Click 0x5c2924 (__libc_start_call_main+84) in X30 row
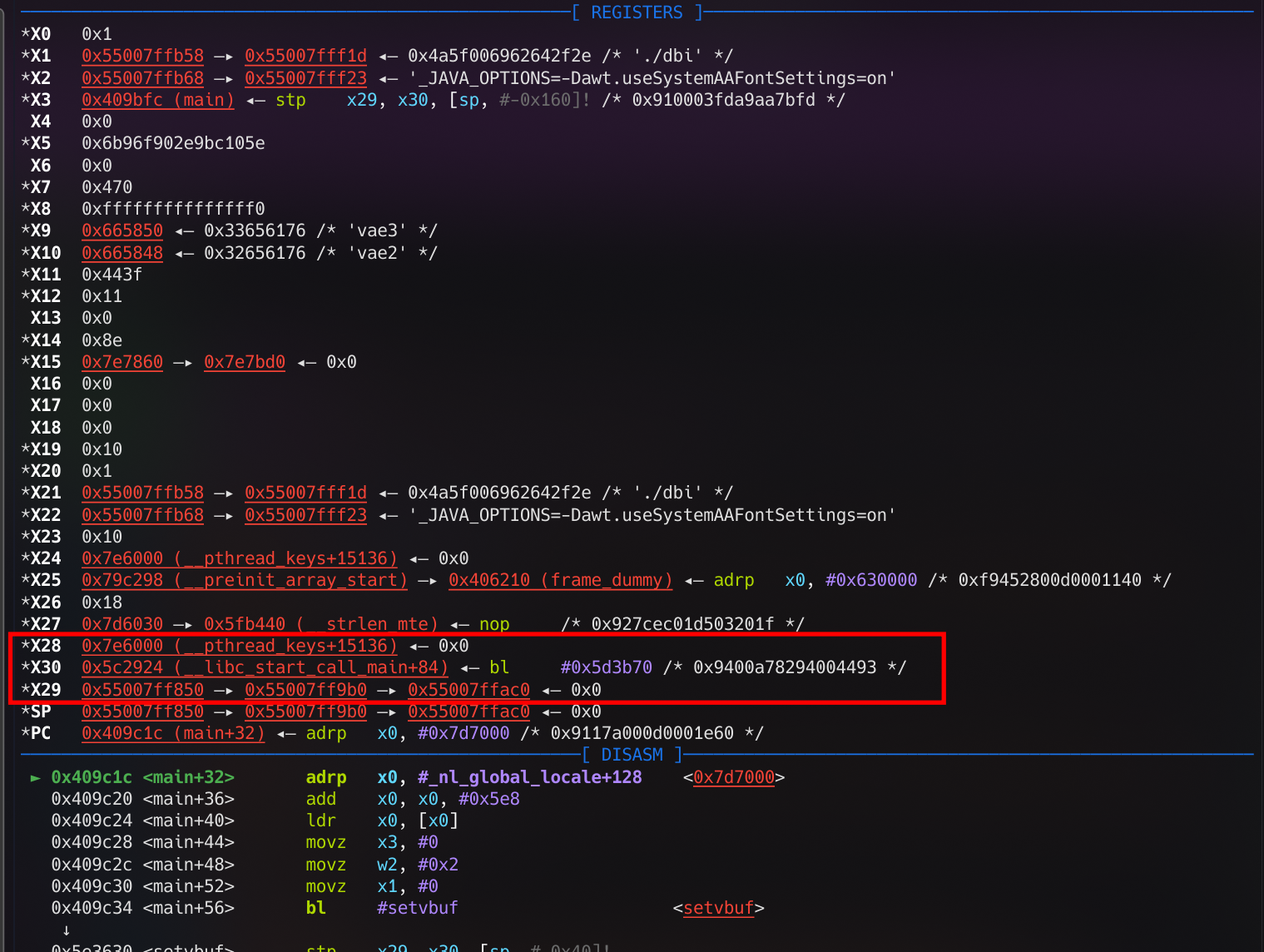 point(265,667)
